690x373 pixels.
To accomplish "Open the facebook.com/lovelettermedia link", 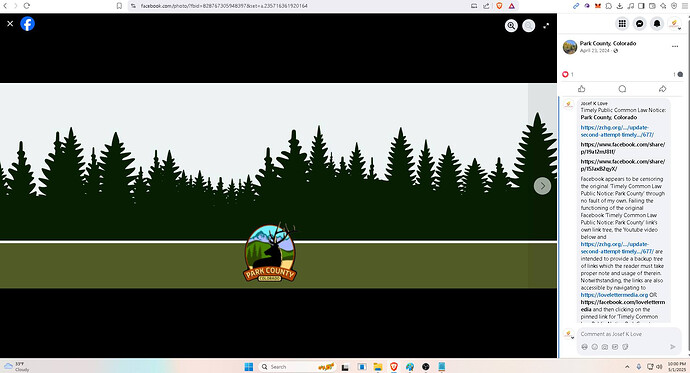I will tap(623, 306).
